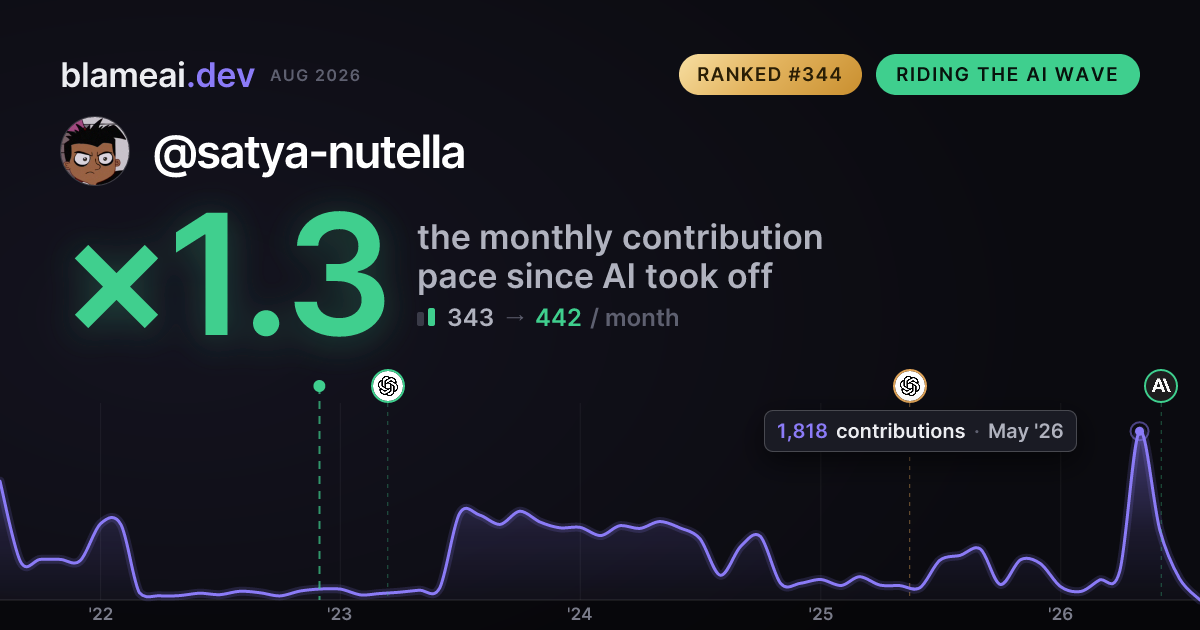Click the AUG 2026 date label
The image size is (1200, 630).
[315, 76]
